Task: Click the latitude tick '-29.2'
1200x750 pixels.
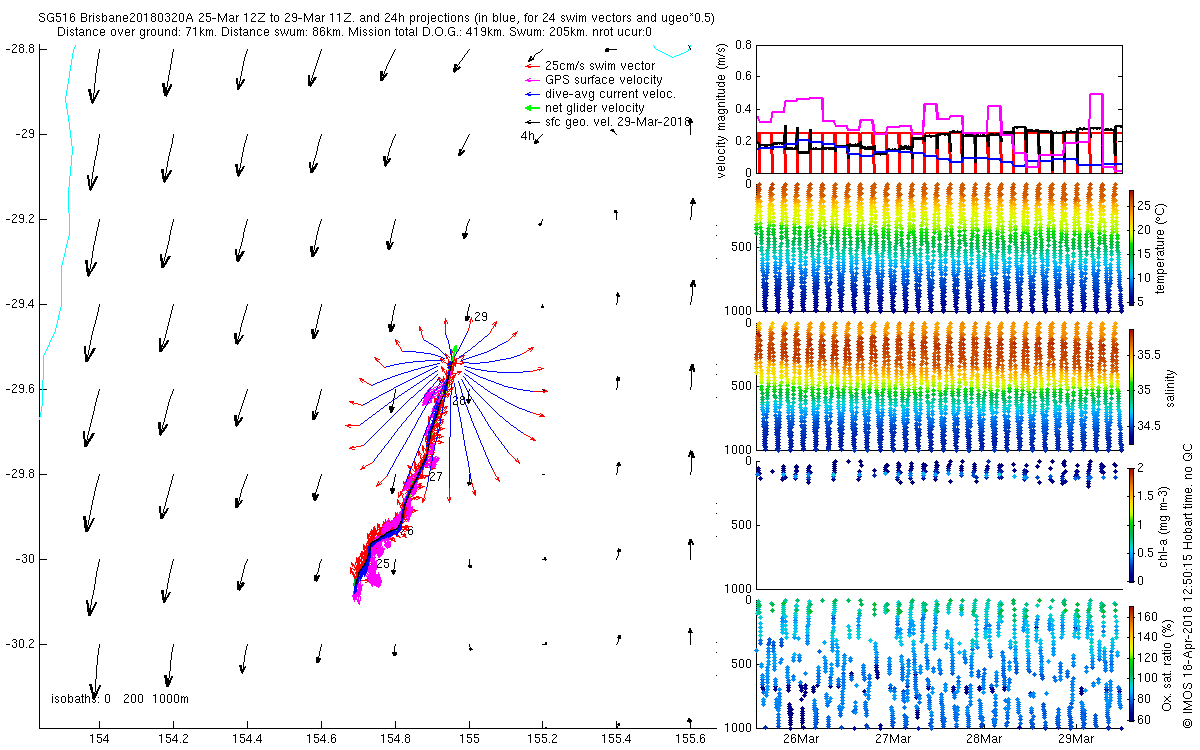Action: tap(21, 219)
